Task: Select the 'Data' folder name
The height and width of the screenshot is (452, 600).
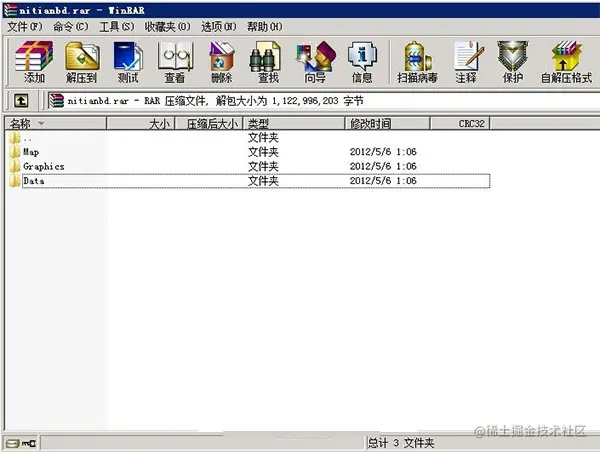Action: click(x=34, y=181)
